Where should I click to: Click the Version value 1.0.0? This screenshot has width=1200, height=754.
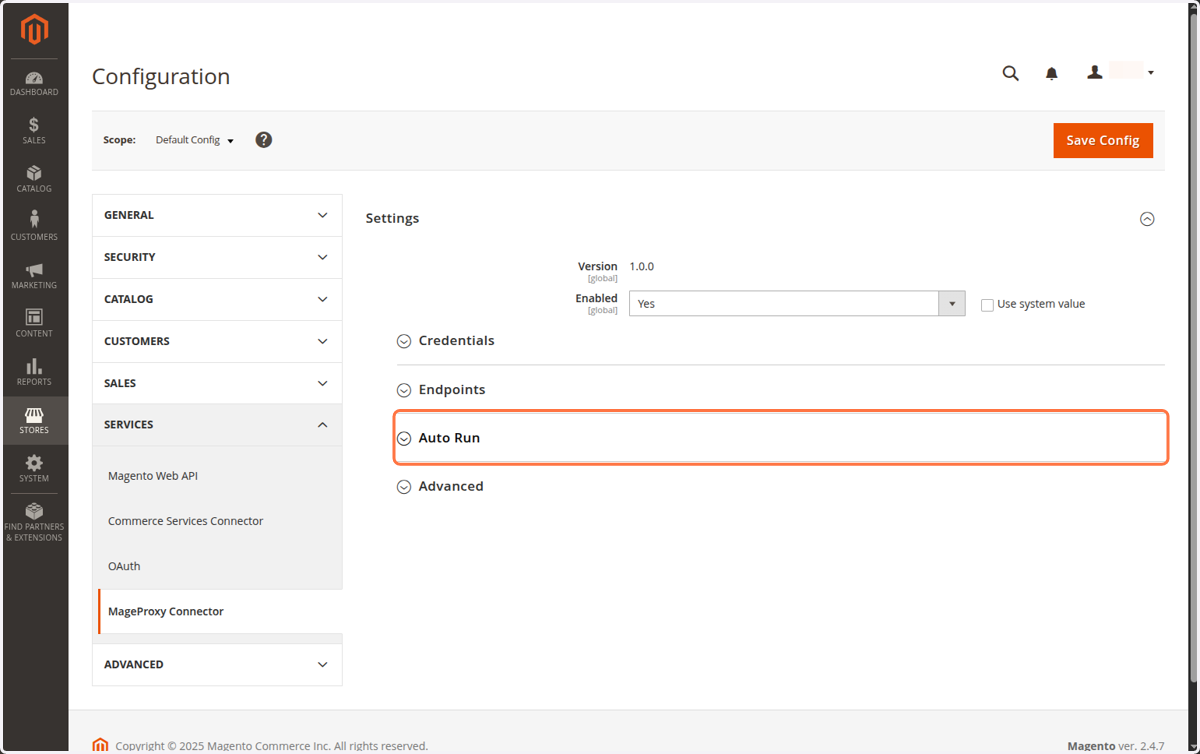click(x=641, y=267)
